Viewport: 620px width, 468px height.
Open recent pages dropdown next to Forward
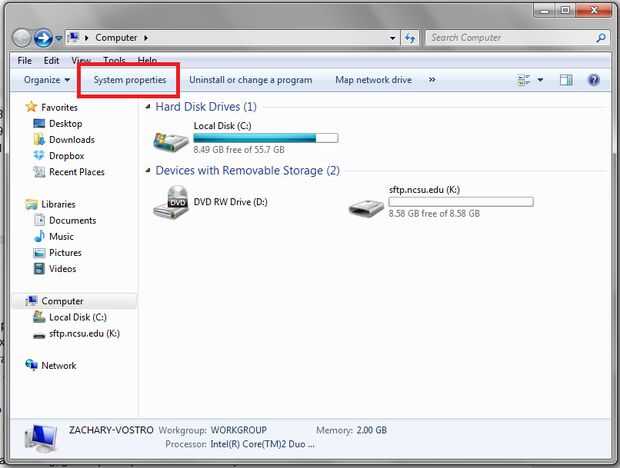click(59, 38)
